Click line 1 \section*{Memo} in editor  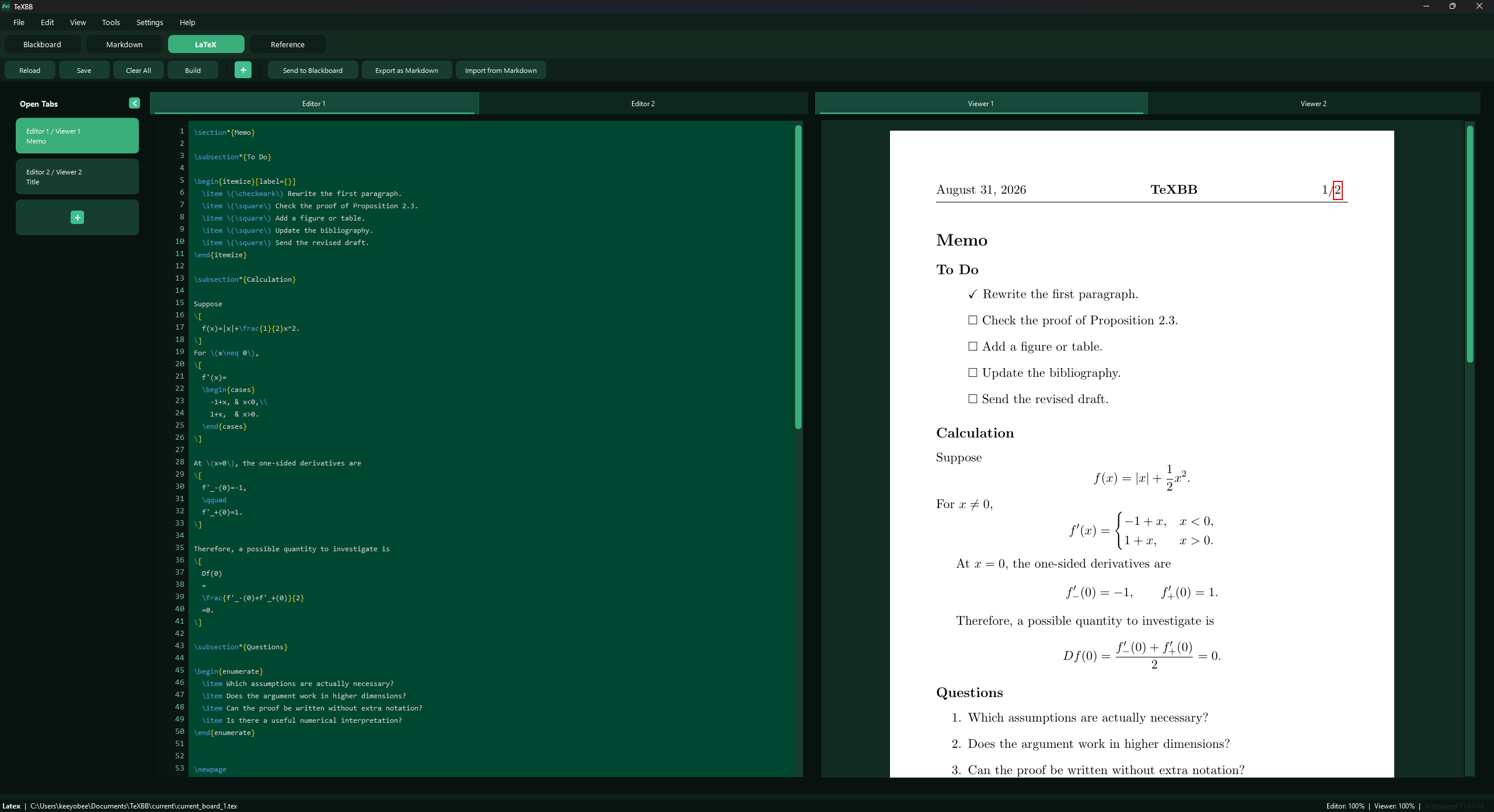click(x=225, y=132)
